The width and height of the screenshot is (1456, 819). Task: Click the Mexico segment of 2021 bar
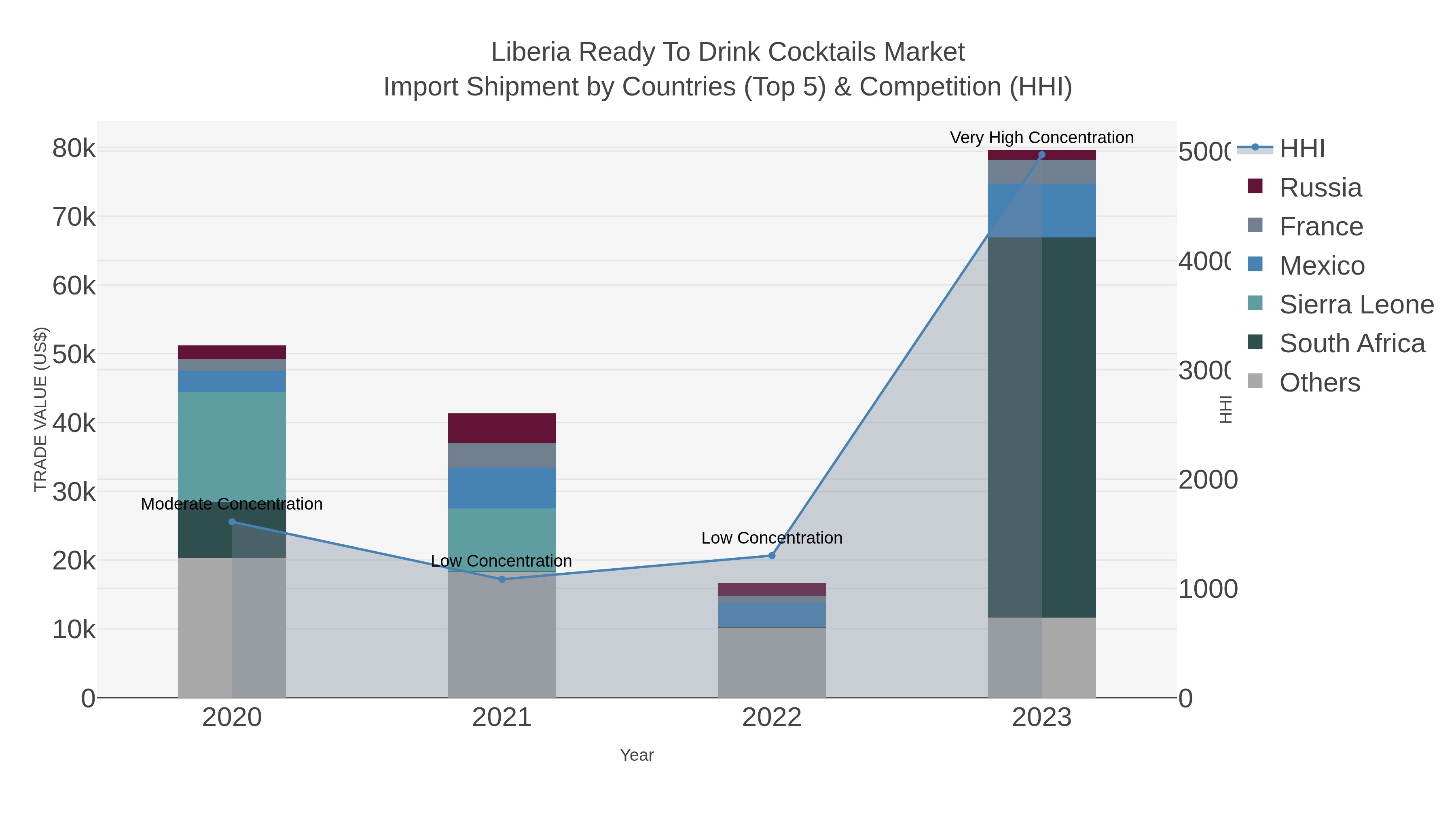click(502, 488)
